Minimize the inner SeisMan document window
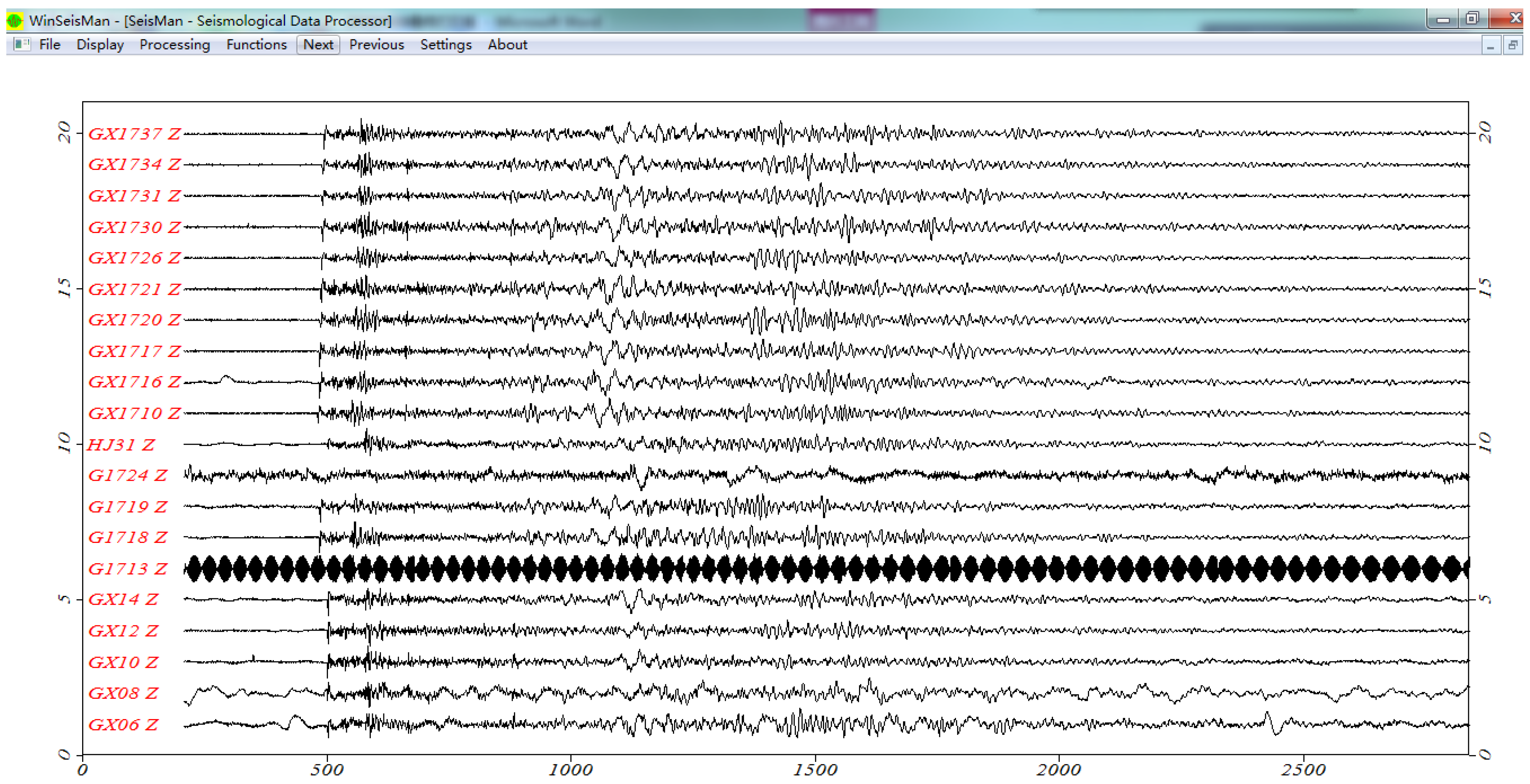Image resolution: width=1530 pixels, height=784 pixels. tap(1490, 46)
